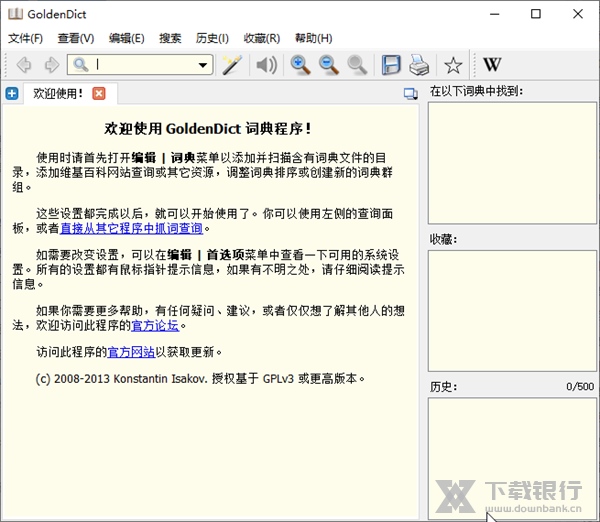The image size is (600, 522).
Task: Click the back navigation arrow
Action: click(x=24, y=66)
